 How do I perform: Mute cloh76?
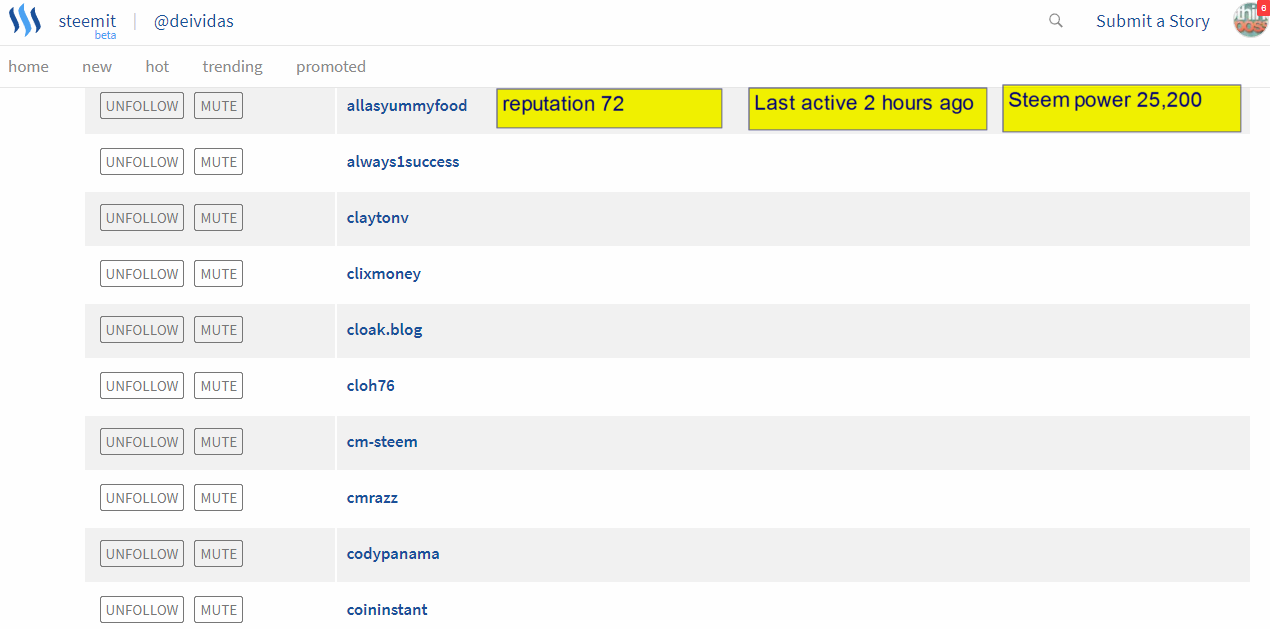pyautogui.click(x=218, y=386)
